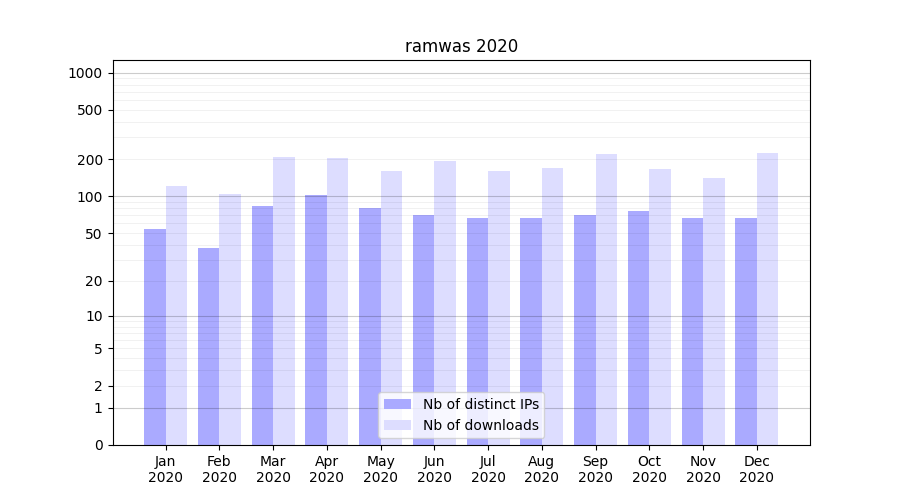Select the 'Aug 2020' x-axis label
Viewport: 900px width, 500px height.
tap(542, 469)
